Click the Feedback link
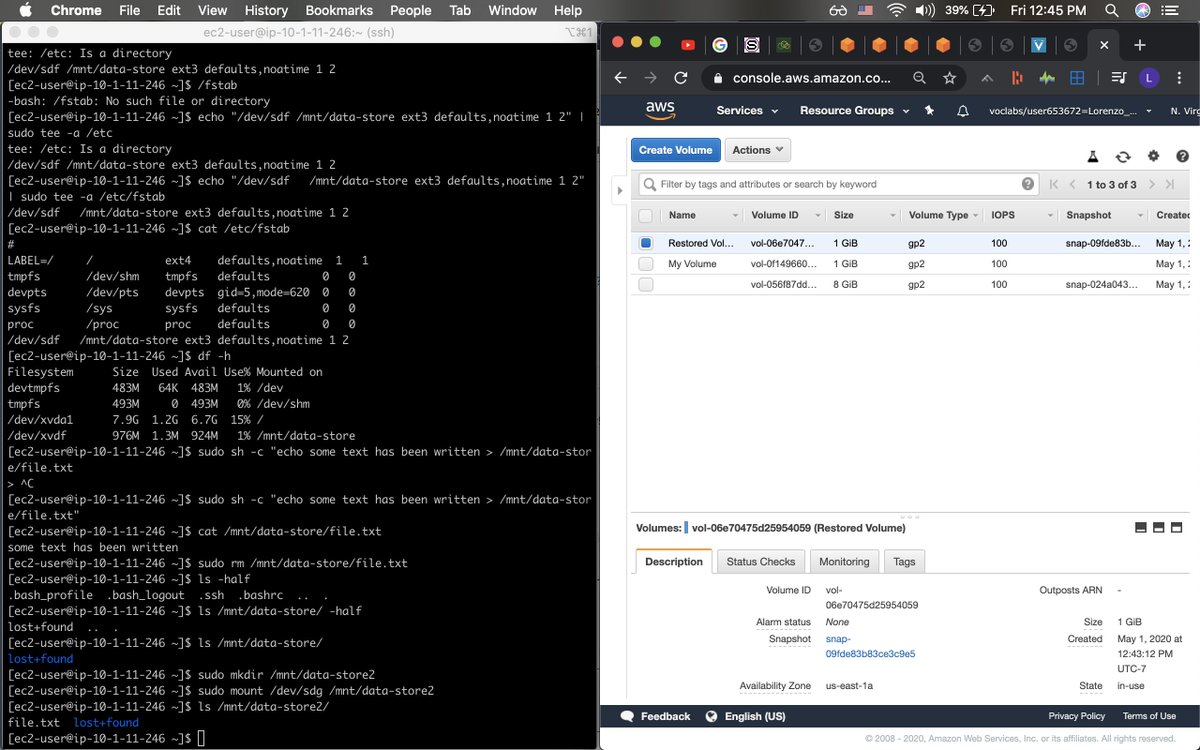The width and height of the screenshot is (1200, 750). (x=656, y=716)
